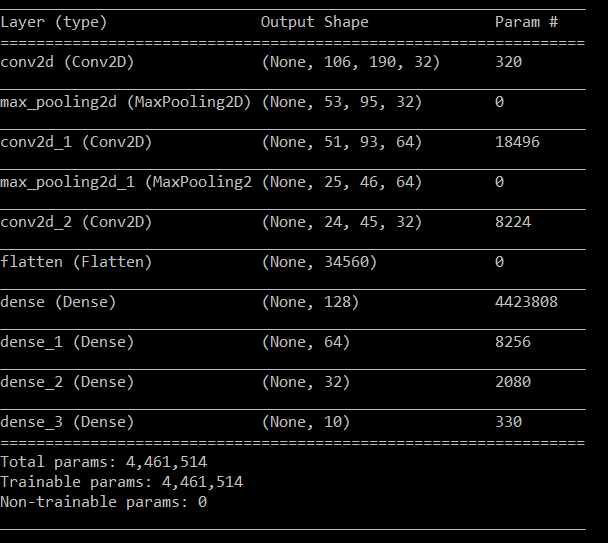The width and height of the screenshot is (608, 543).
Task: Click the conv2d_1 (Conv2D) layer entry
Action: coord(76,142)
